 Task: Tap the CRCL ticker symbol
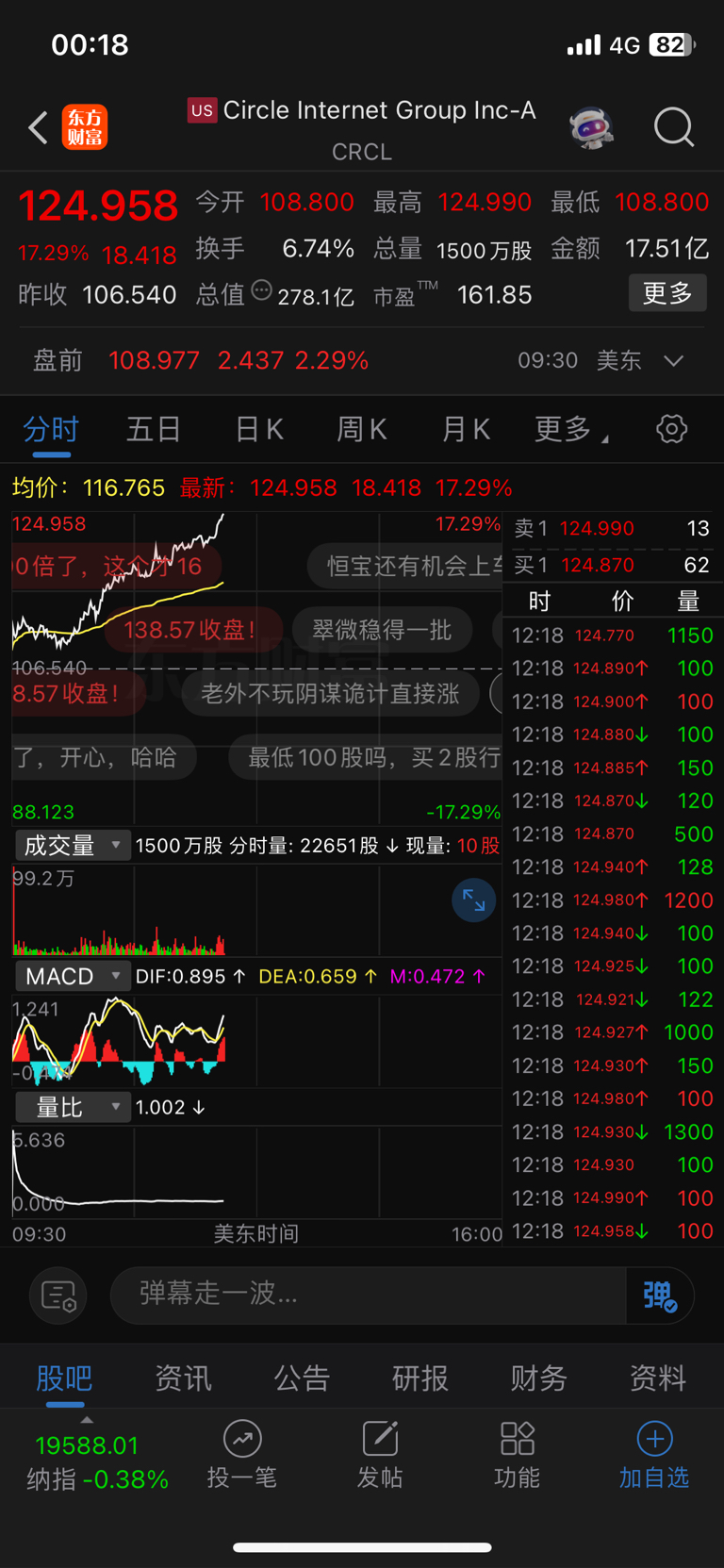(x=362, y=152)
